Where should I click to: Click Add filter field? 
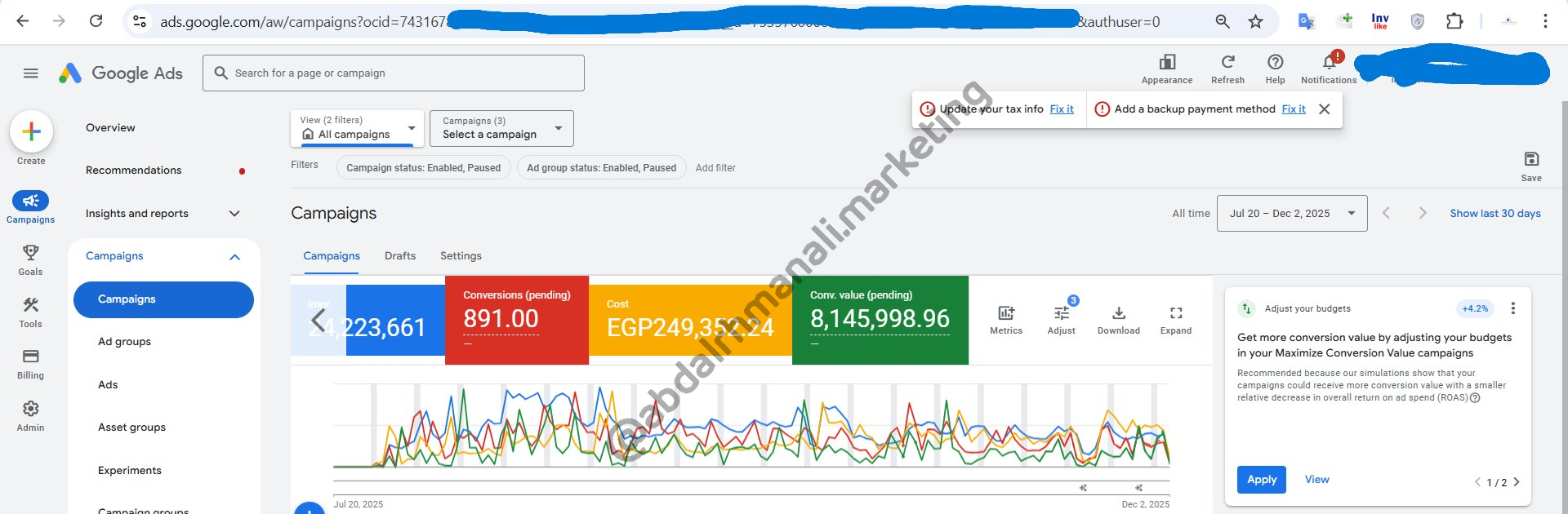(x=715, y=168)
